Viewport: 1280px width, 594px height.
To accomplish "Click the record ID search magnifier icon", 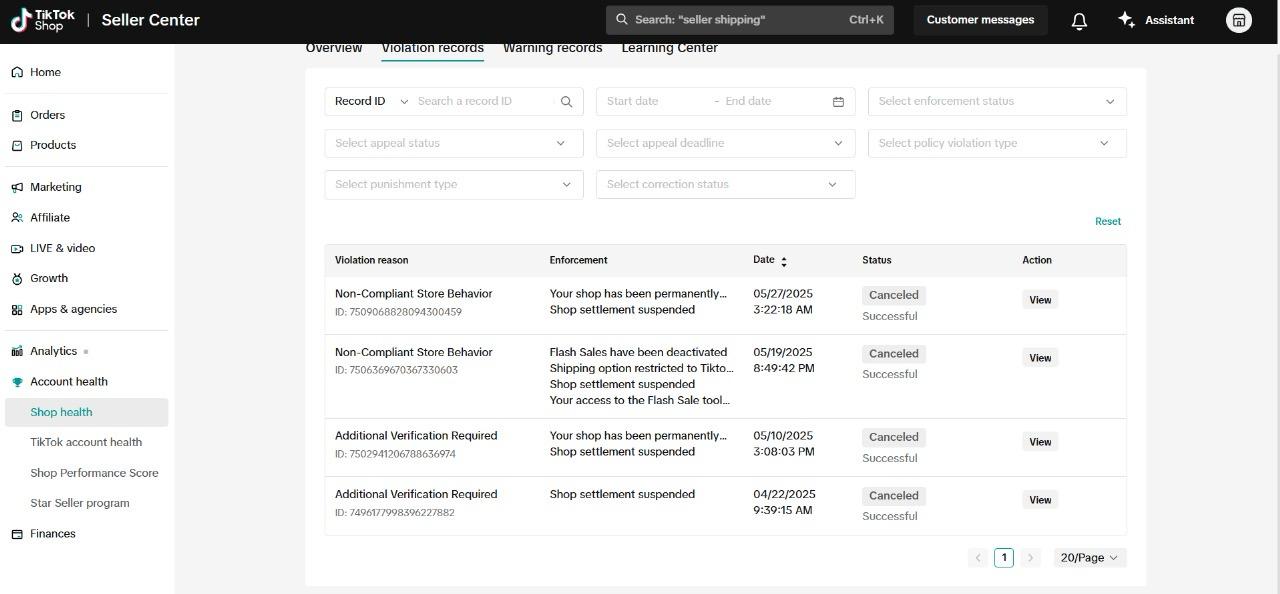I will point(566,101).
